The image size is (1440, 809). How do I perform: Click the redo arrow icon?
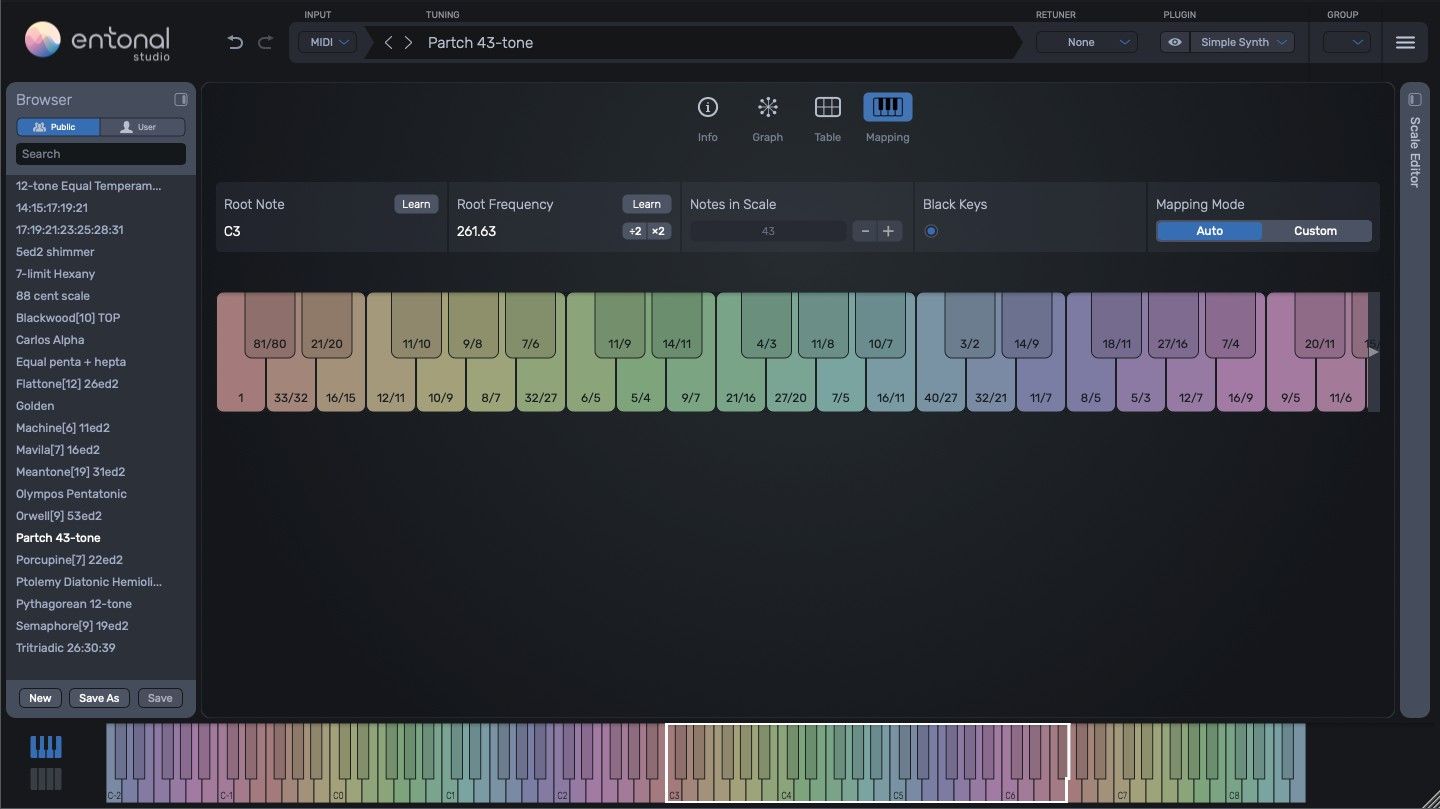(265, 42)
